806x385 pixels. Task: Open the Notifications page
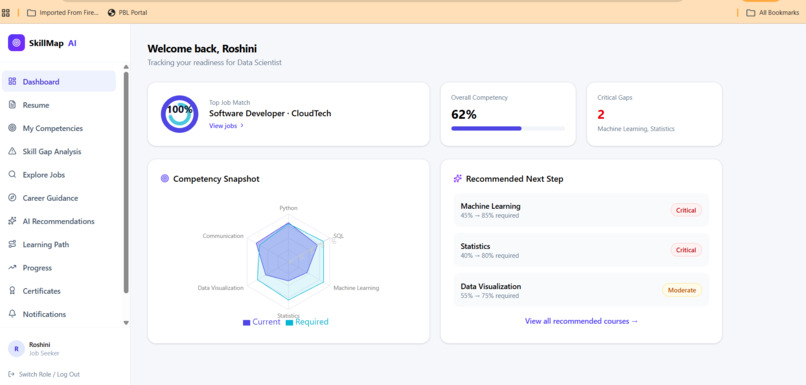[59, 314]
